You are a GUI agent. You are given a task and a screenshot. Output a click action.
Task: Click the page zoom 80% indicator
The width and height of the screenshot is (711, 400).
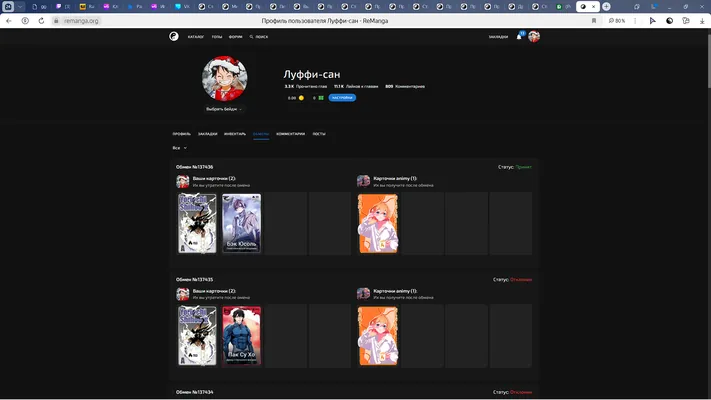pyautogui.click(x=617, y=21)
